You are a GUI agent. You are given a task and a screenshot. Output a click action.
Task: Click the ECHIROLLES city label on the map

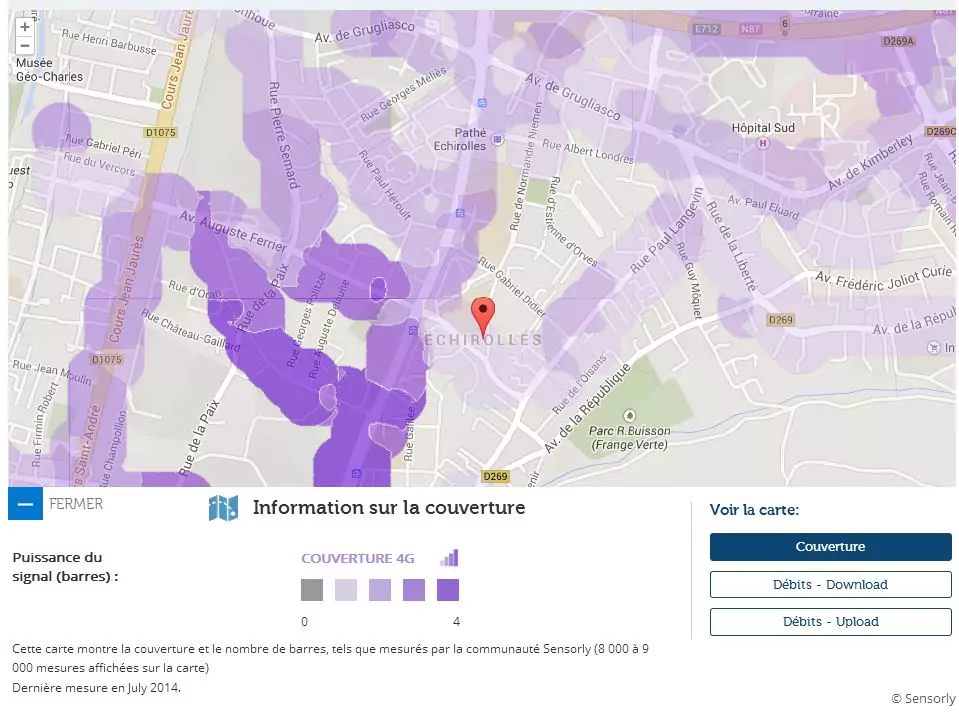point(484,341)
